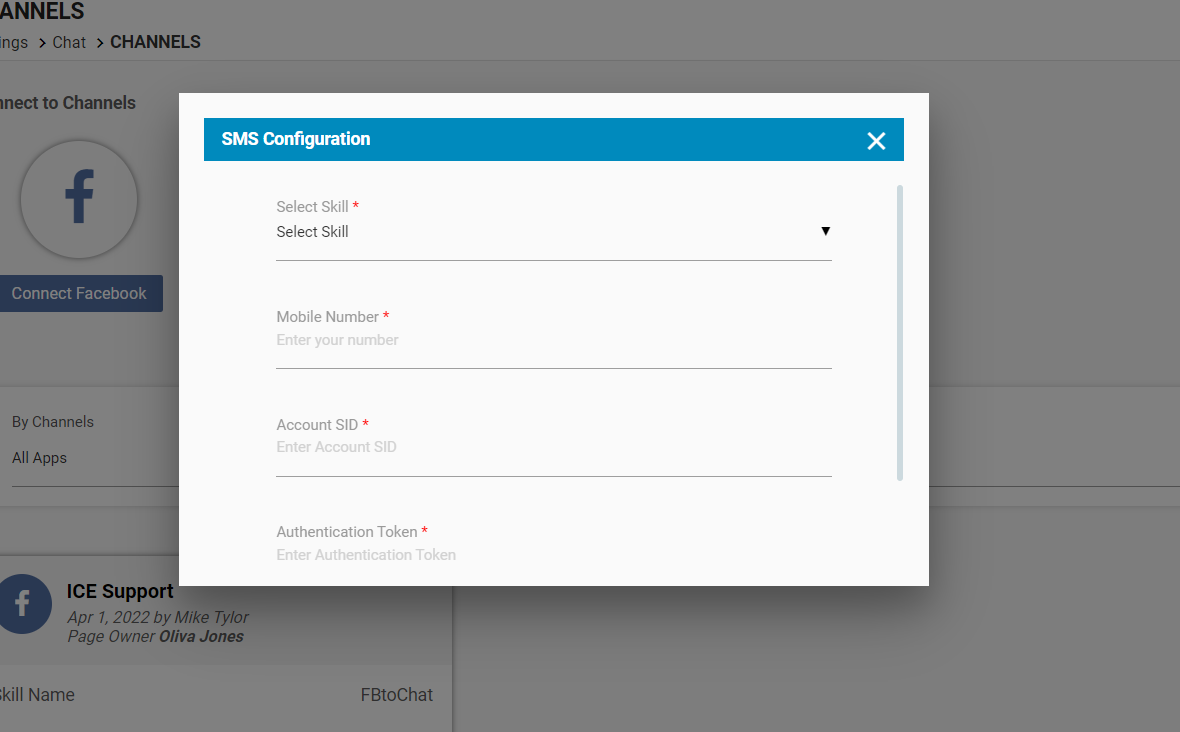Image resolution: width=1180 pixels, height=732 pixels.
Task: Click the SMS Configuration title bar
Action: 500,140
